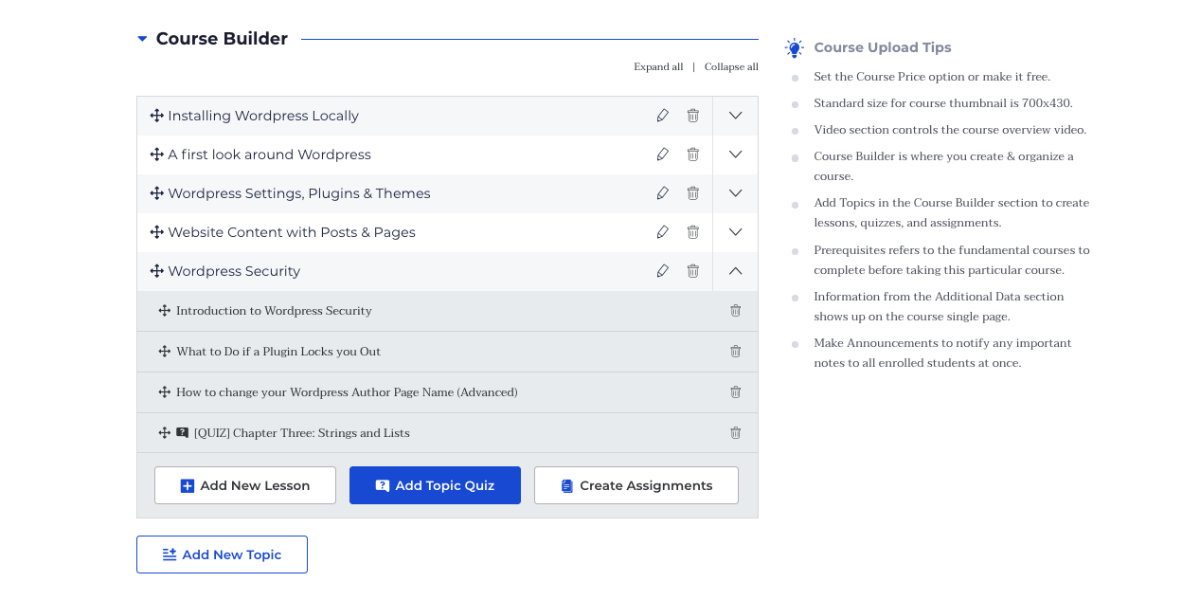Open the [QUIZ] Chapter Three: Strings and Lists title

pos(302,433)
